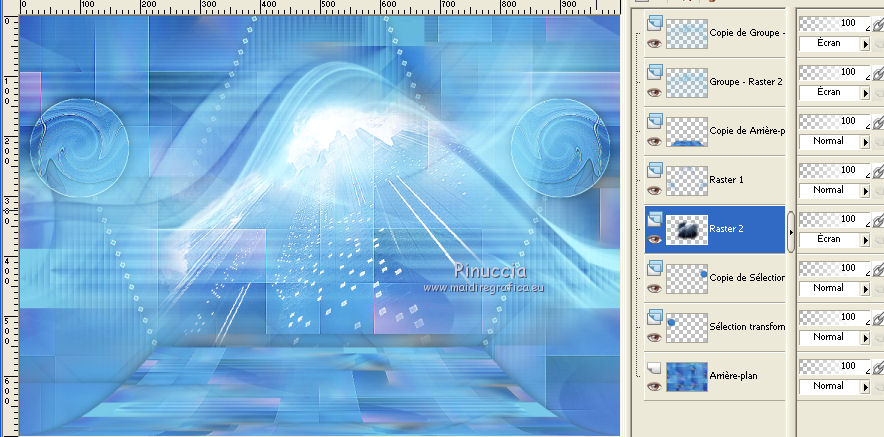Screen dimensions: 884x437
Task: Open Écran blend mode dropdown for Raster 2
Action: pyautogui.click(x=835, y=240)
